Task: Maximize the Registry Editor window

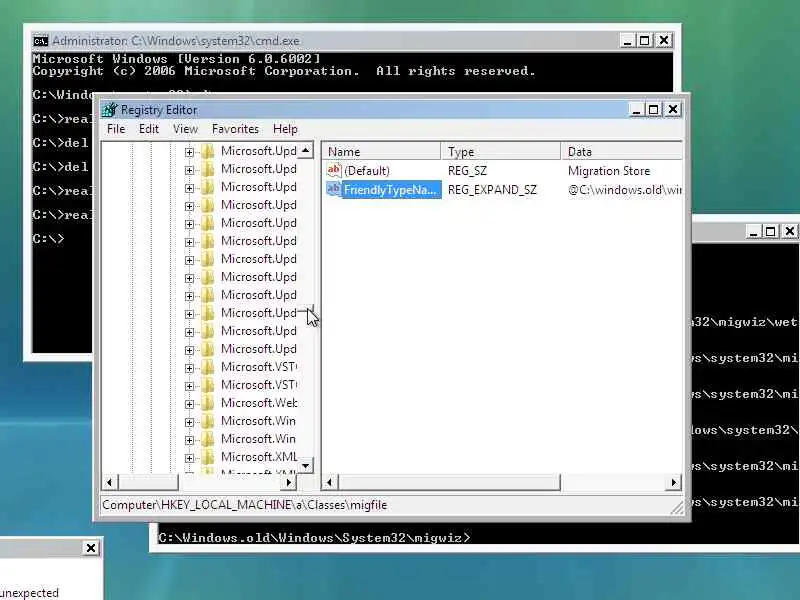Action: pyautogui.click(x=654, y=110)
